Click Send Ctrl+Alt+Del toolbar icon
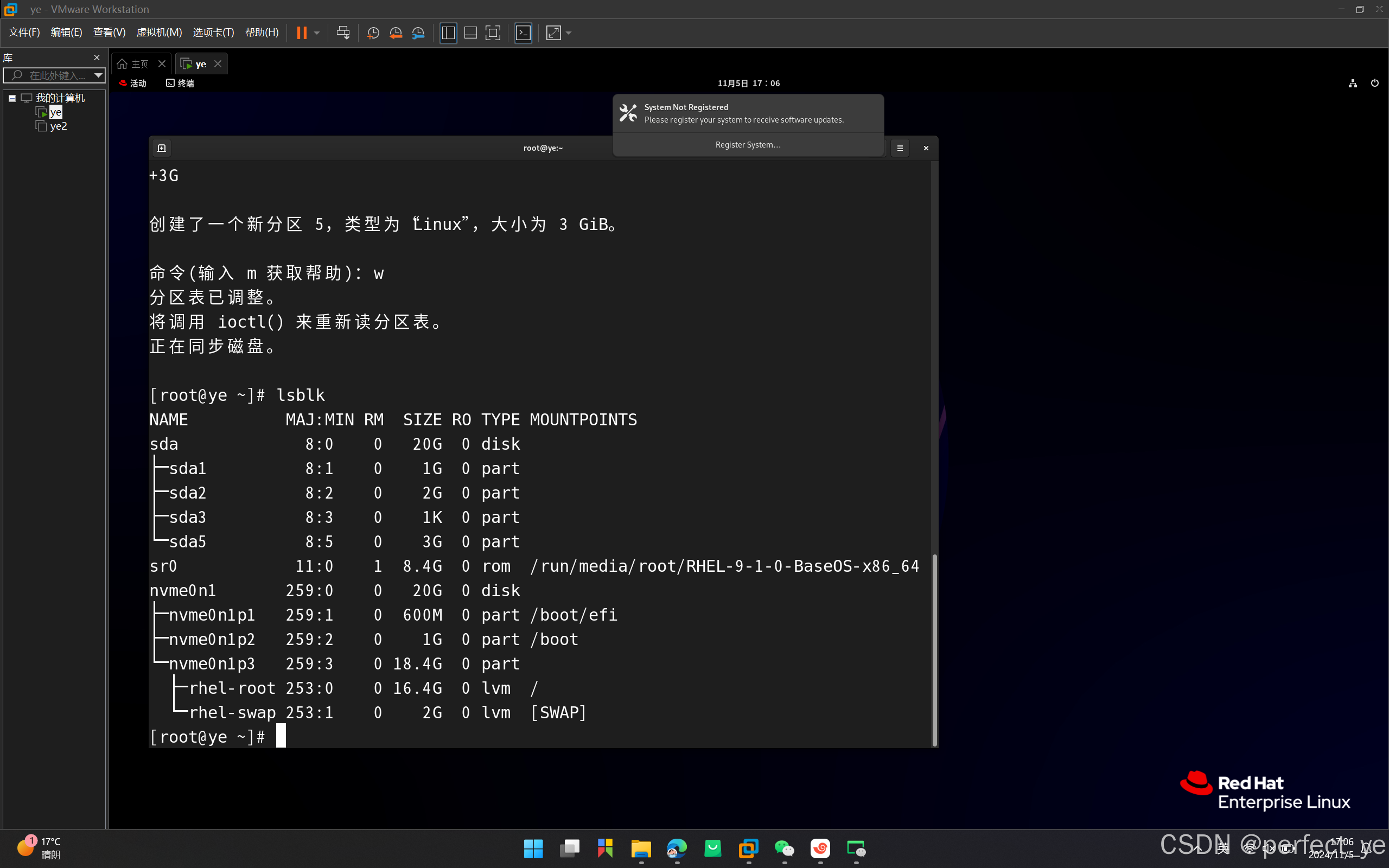This screenshot has height=868, width=1389. pyautogui.click(x=343, y=33)
